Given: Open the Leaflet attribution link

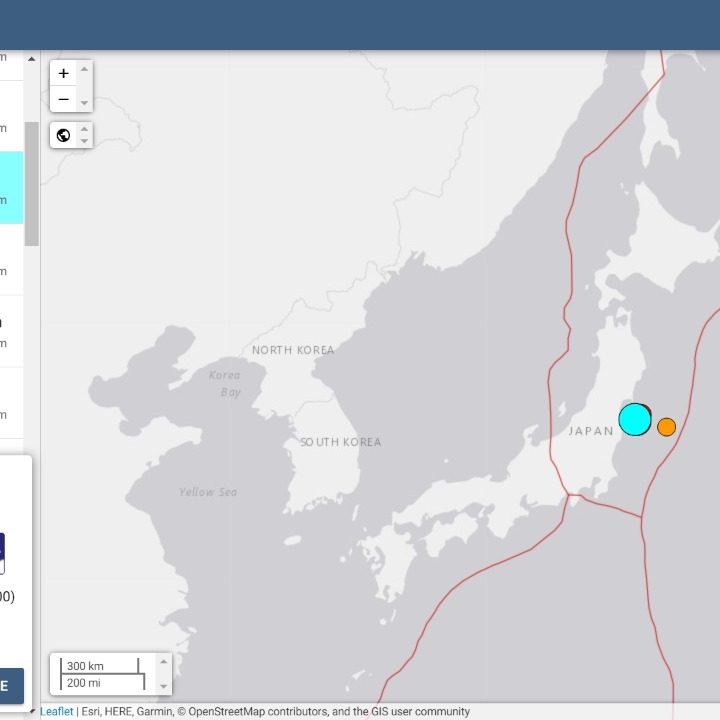Looking at the screenshot, I should (x=56, y=711).
